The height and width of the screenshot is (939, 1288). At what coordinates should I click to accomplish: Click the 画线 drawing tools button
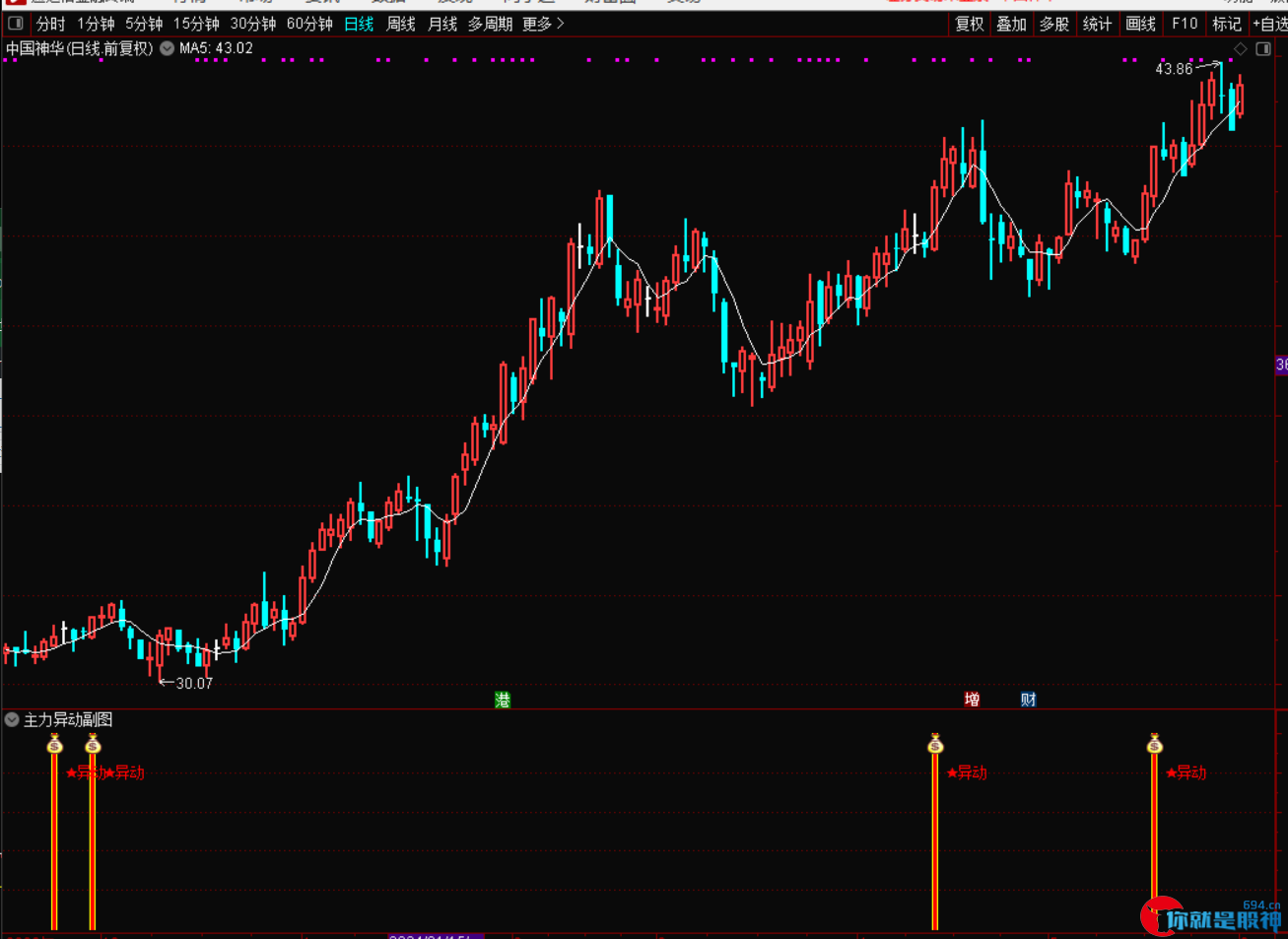(x=1140, y=24)
